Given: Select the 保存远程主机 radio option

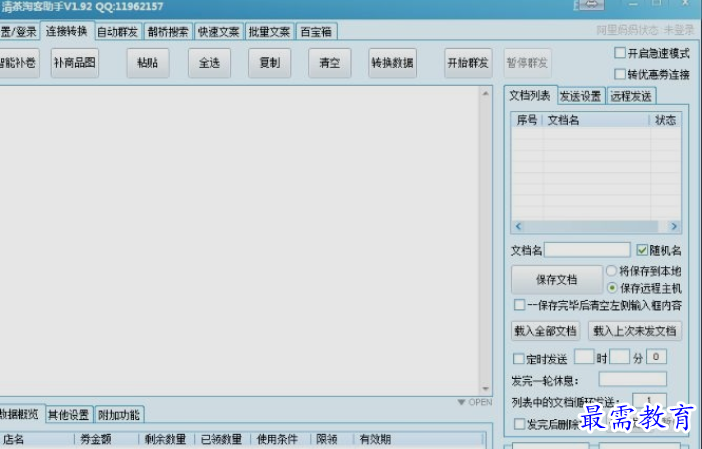Looking at the screenshot, I should tap(612, 288).
